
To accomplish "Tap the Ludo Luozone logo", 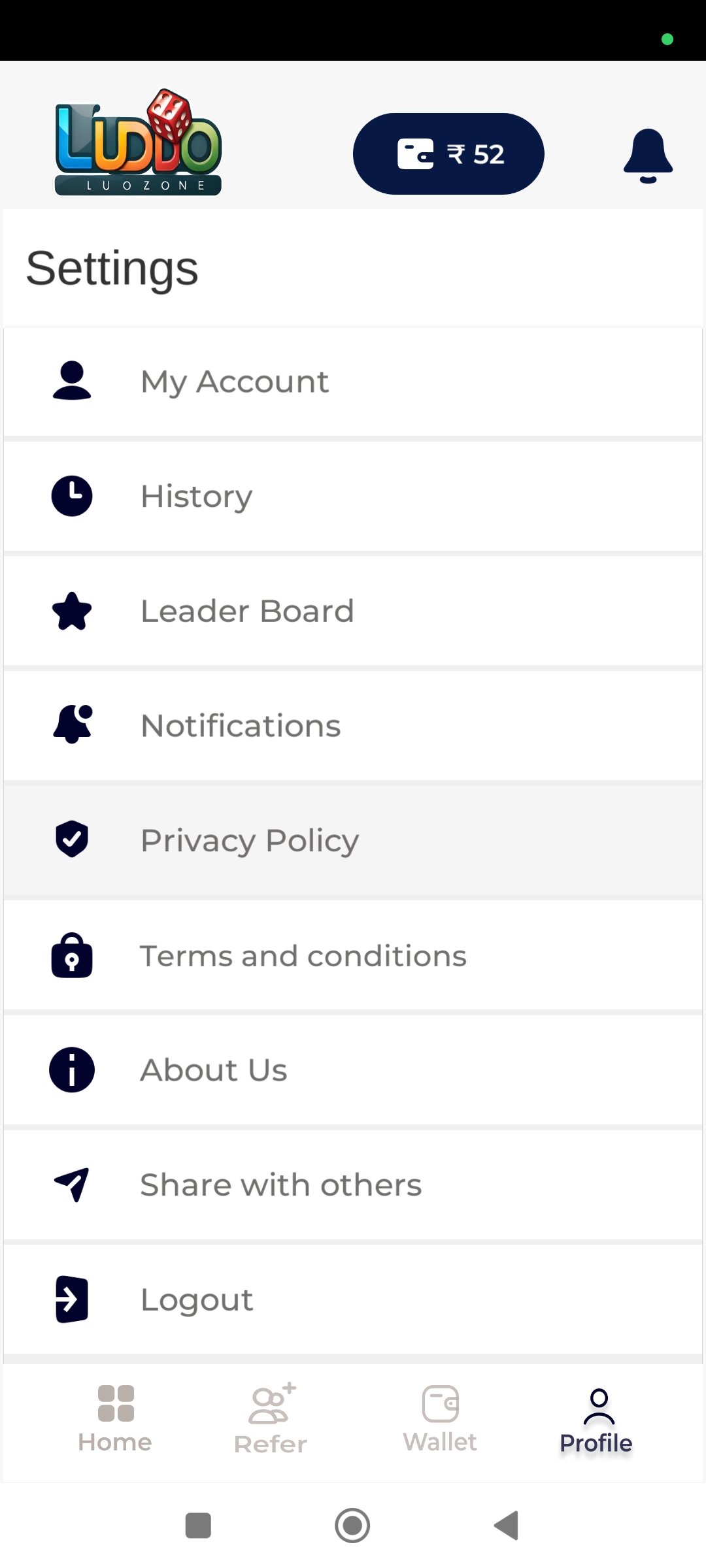I will [x=139, y=144].
